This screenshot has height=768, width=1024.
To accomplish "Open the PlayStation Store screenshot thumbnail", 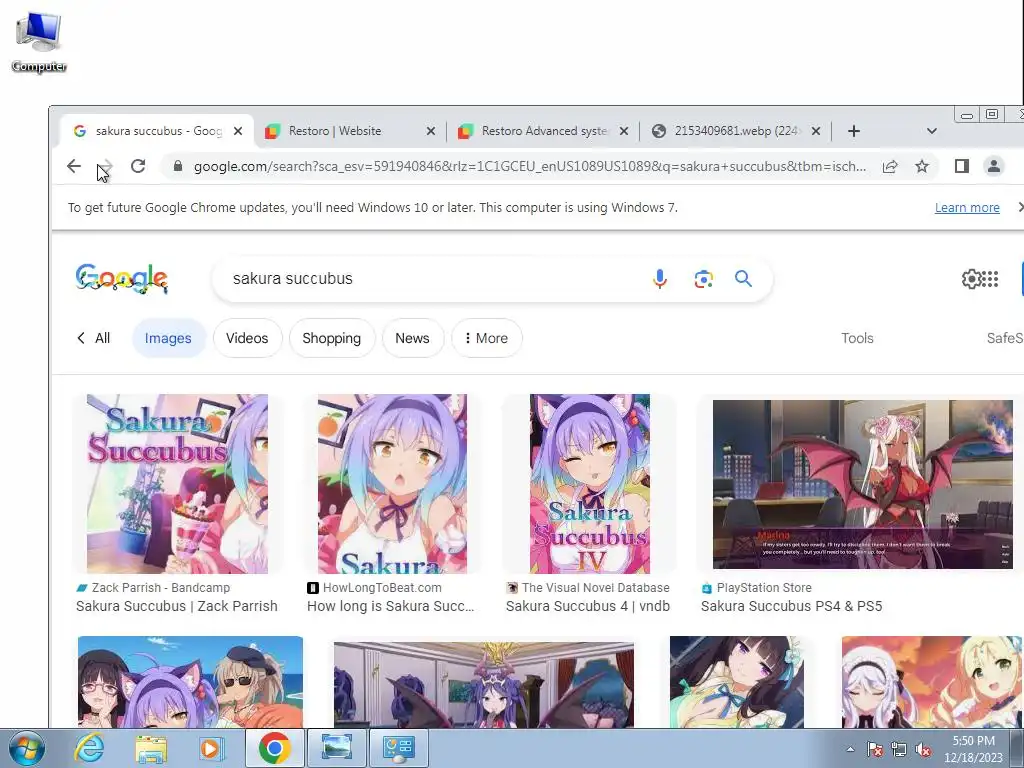I will click(x=863, y=484).
